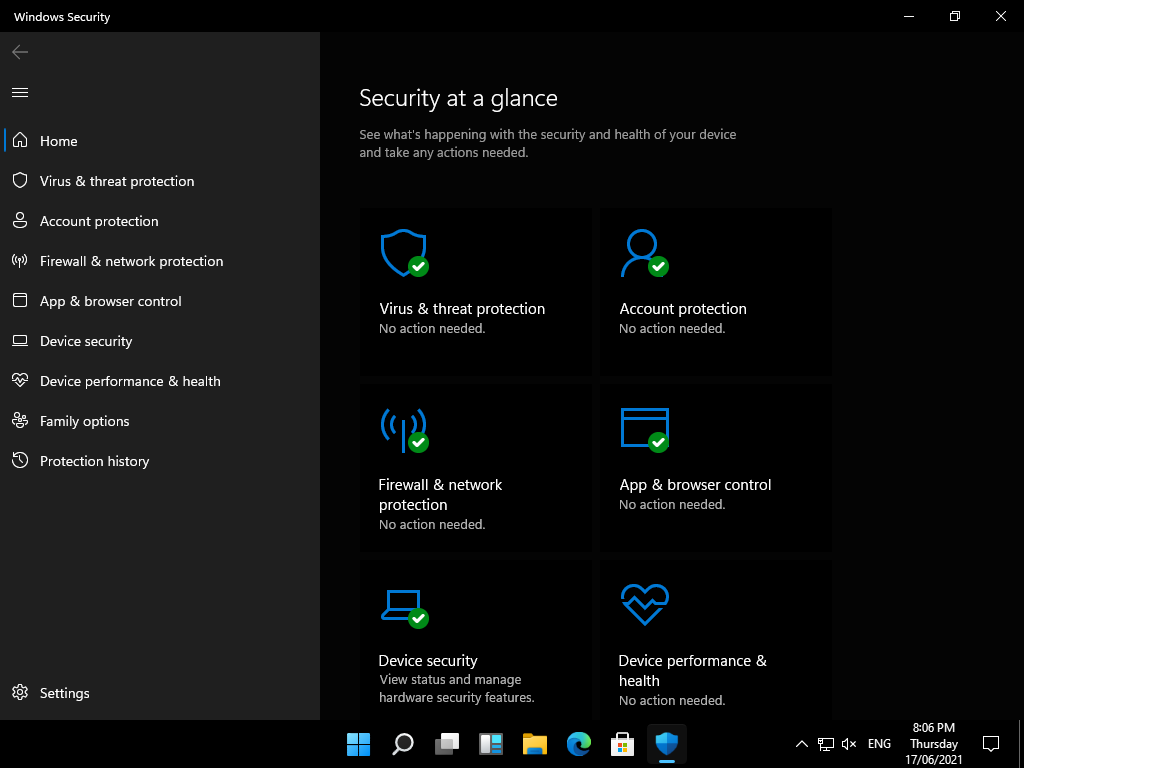Launch Microsoft Edge from taskbar
This screenshot has height=768, width=1152.
click(x=579, y=744)
